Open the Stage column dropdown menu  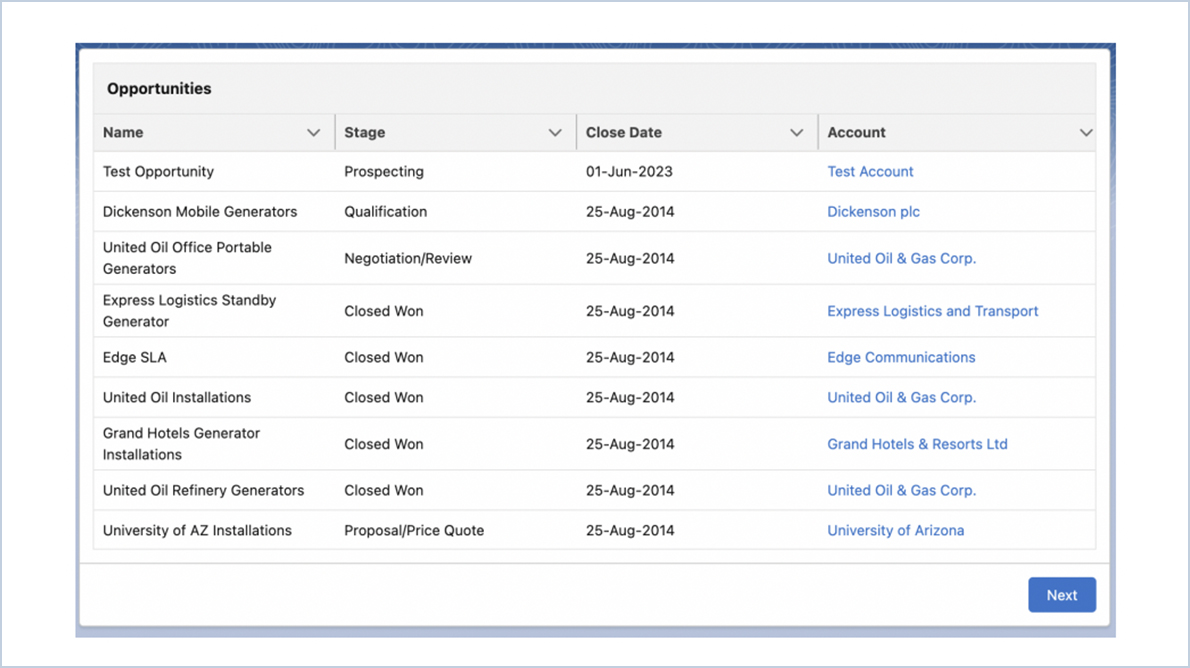[557, 132]
